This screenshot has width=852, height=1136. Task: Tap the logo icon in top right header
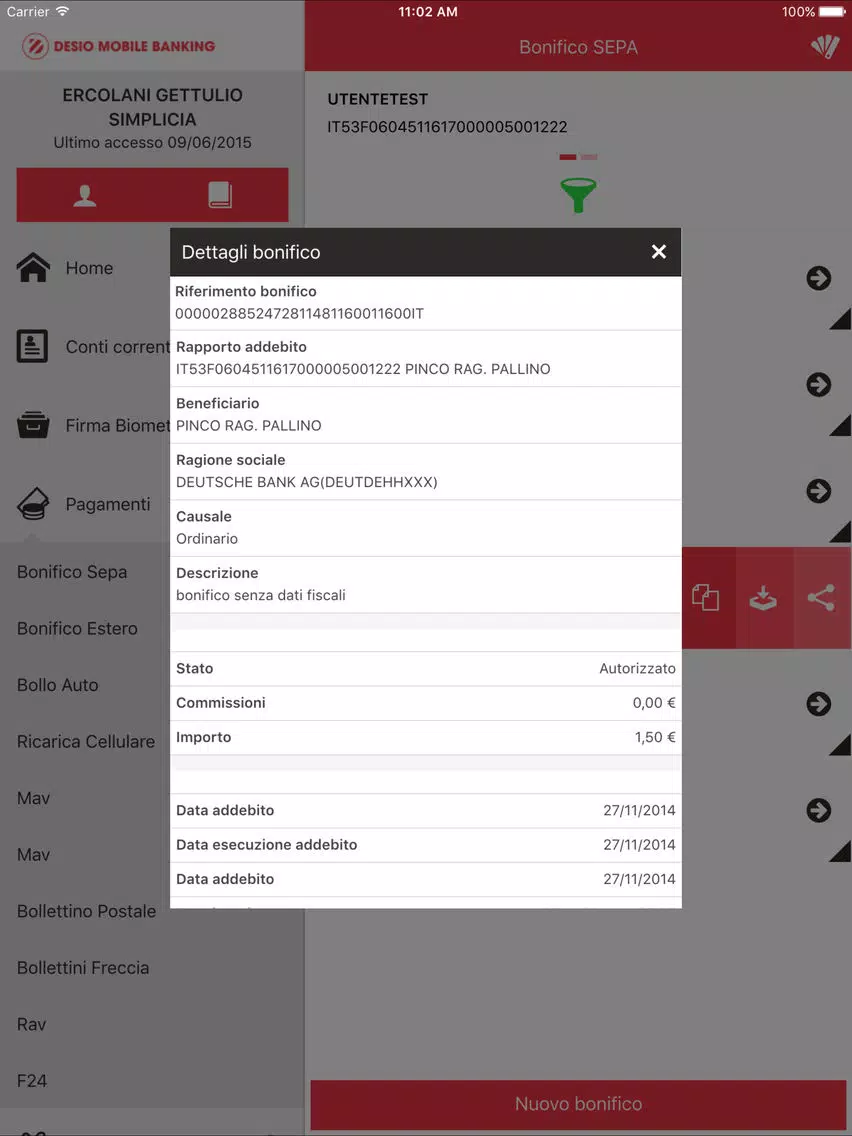pos(825,47)
